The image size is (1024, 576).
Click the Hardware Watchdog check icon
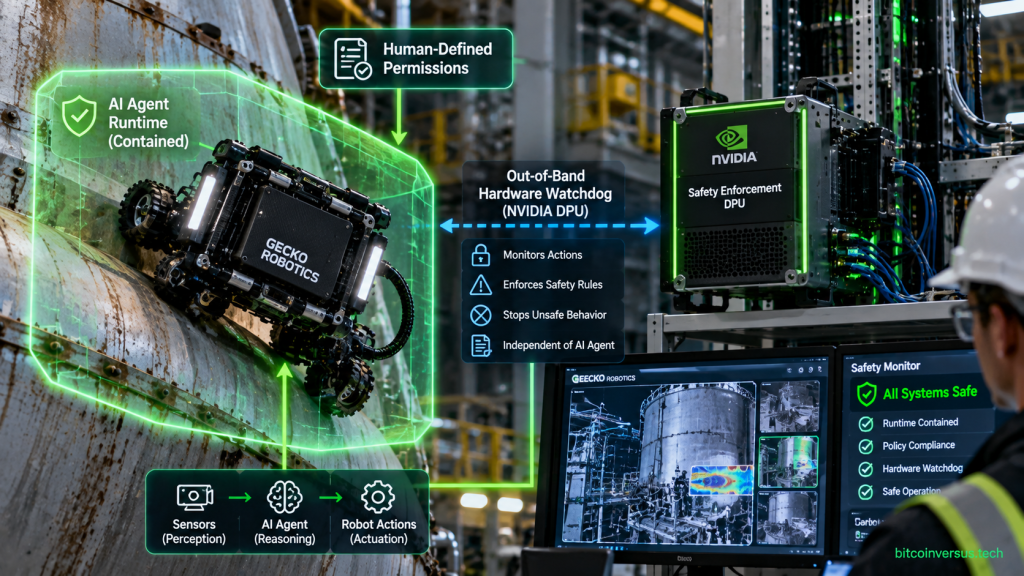(866, 469)
